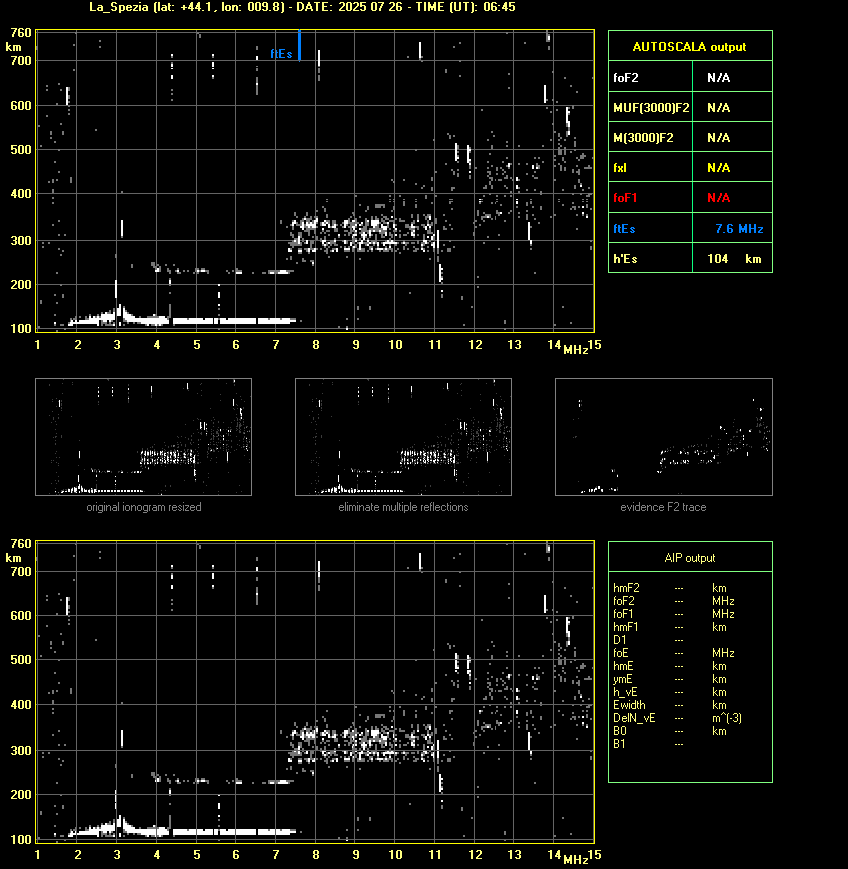The width and height of the screenshot is (848, 869).
Task: Click the MHz axis label of bottom ionogram
Action: point(575,860)
